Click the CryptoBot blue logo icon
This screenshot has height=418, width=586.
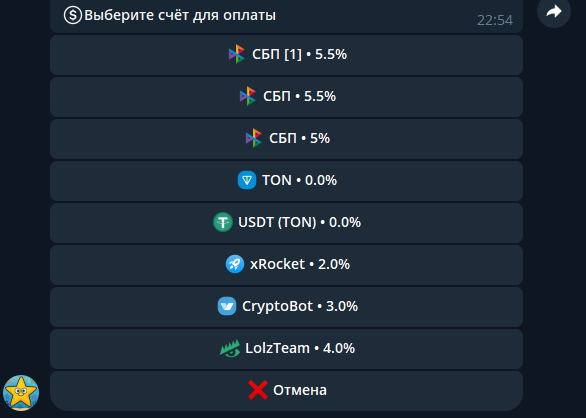coord(227,306)
